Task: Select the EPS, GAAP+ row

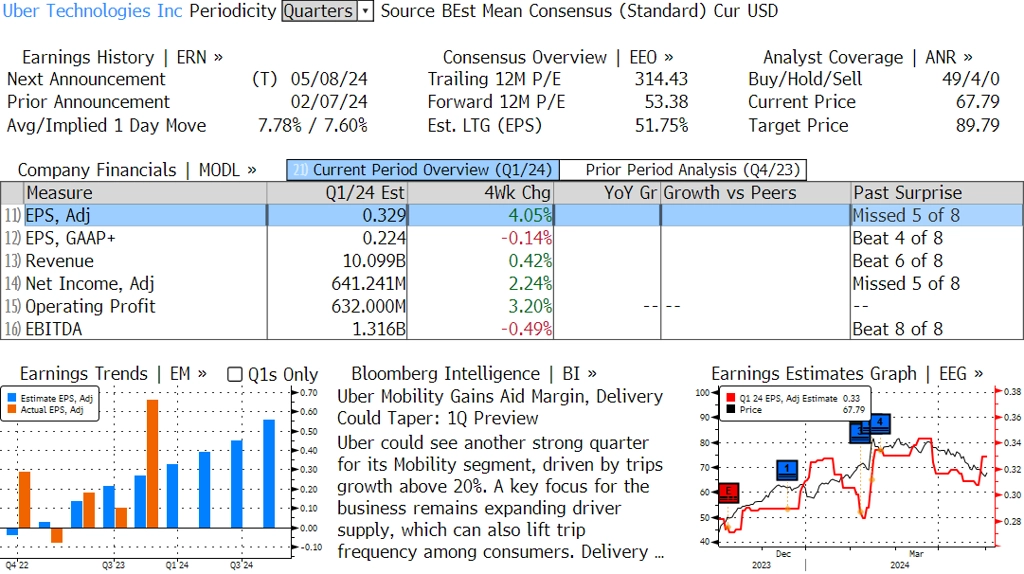Action: tap(512, 238)
